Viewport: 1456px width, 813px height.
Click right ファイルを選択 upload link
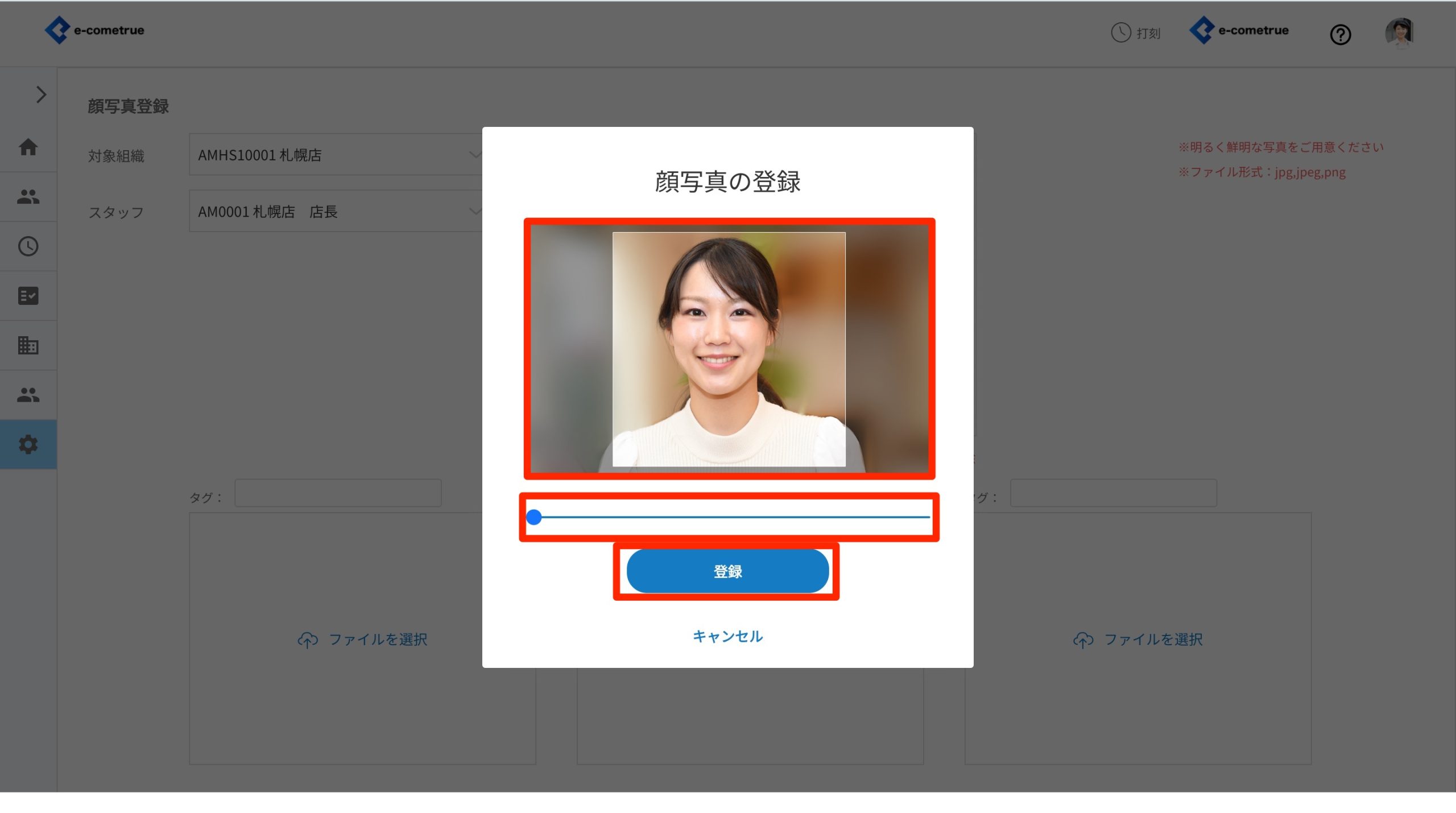click(x=1138, y=639)
